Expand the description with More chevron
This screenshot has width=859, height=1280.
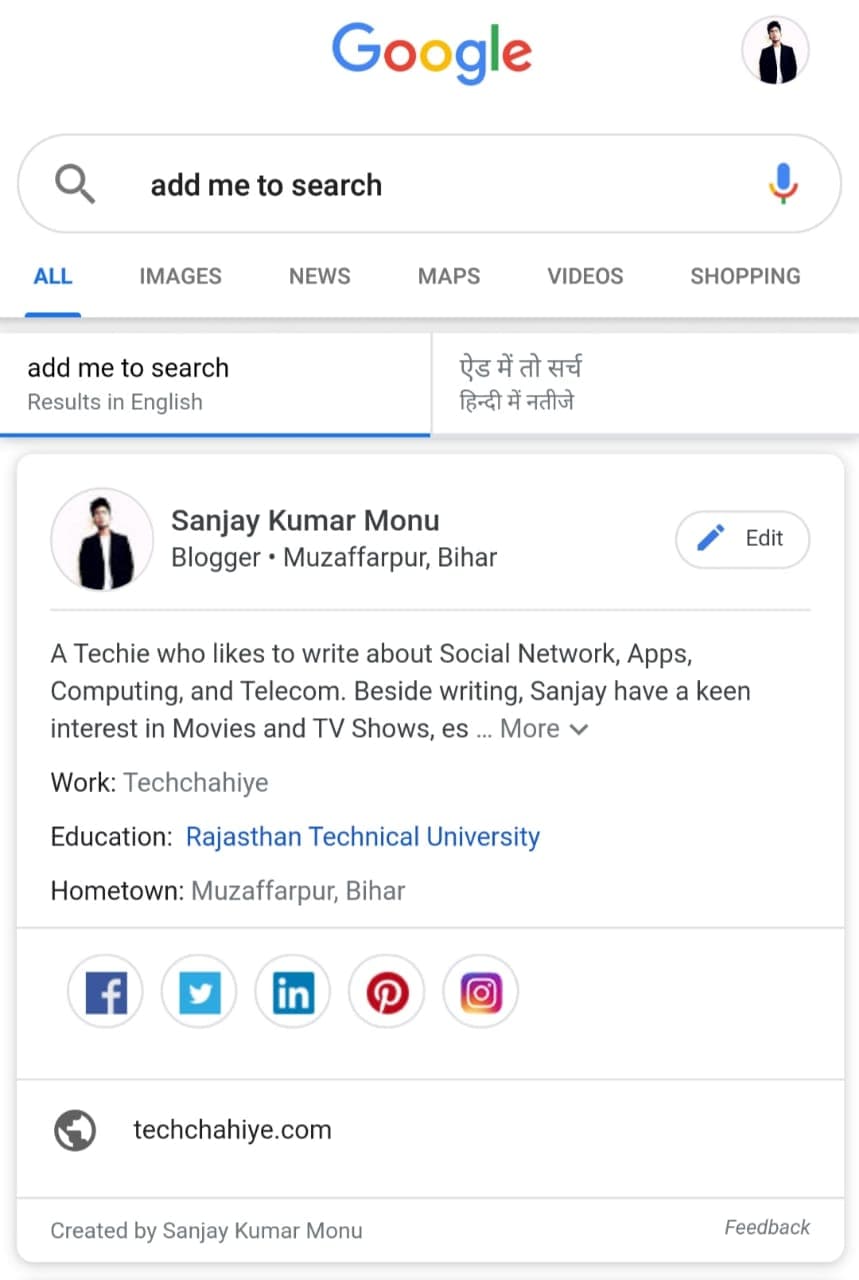[545, 729]
